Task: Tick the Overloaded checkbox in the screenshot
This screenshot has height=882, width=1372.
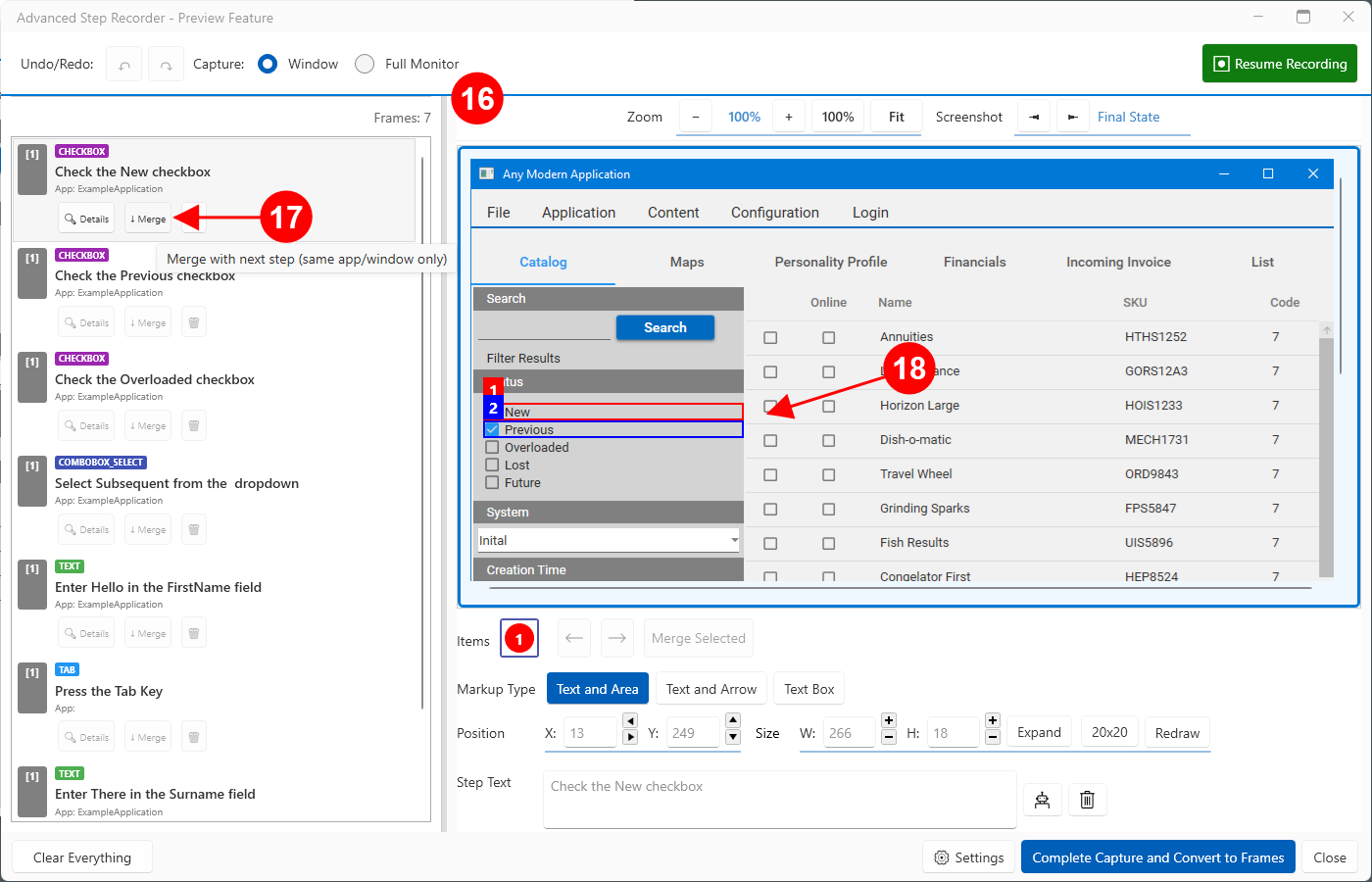Action: click(x=492, y=448)
